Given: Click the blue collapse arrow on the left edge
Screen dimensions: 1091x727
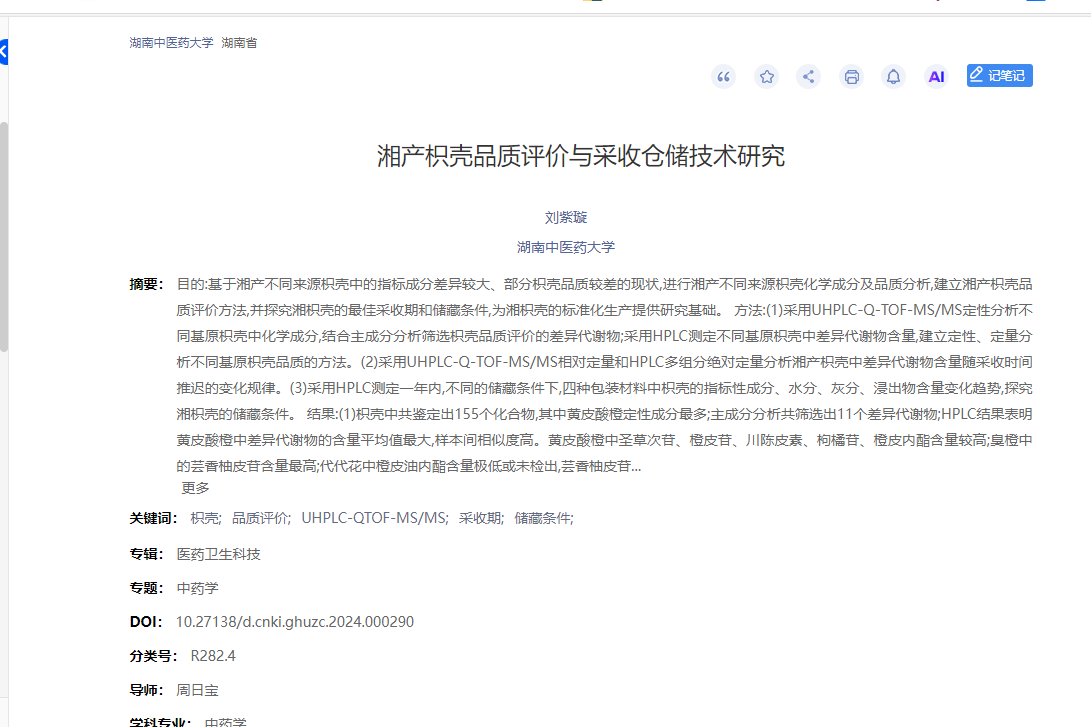Looking at the screenshot, I should 4,52.
